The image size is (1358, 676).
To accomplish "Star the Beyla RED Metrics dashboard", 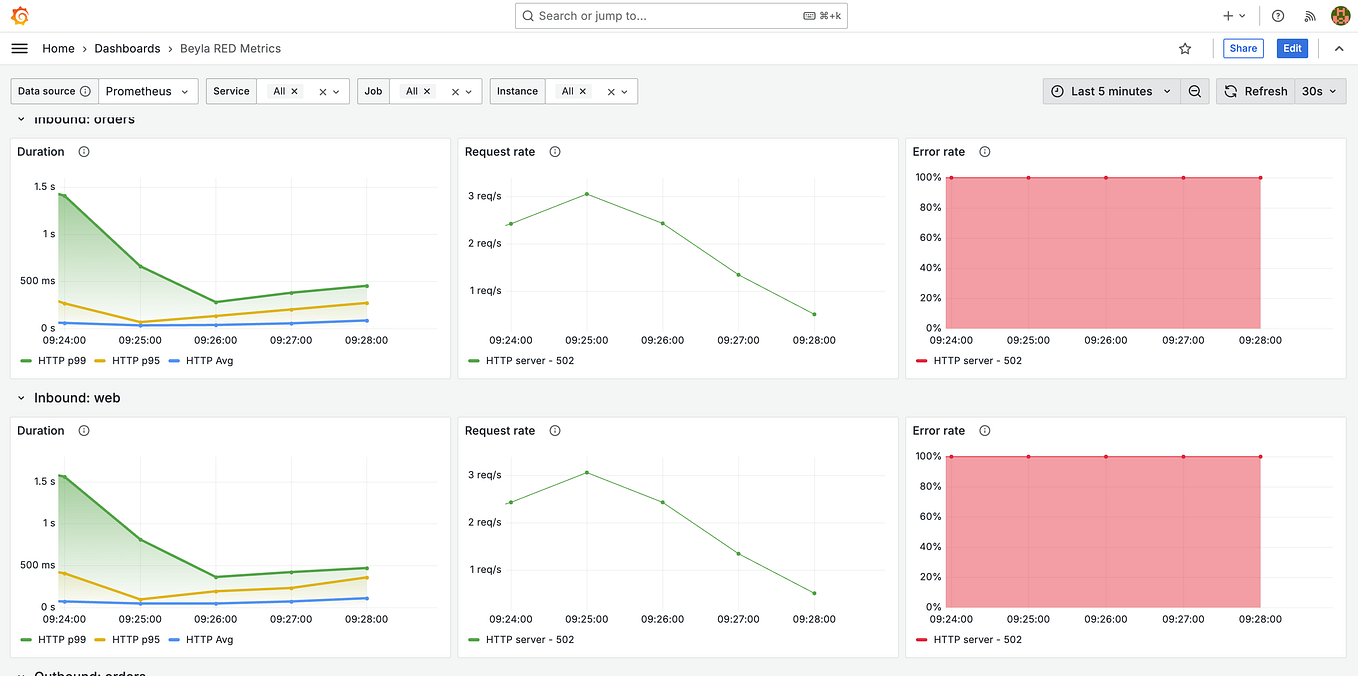I will coord(1185,48).
